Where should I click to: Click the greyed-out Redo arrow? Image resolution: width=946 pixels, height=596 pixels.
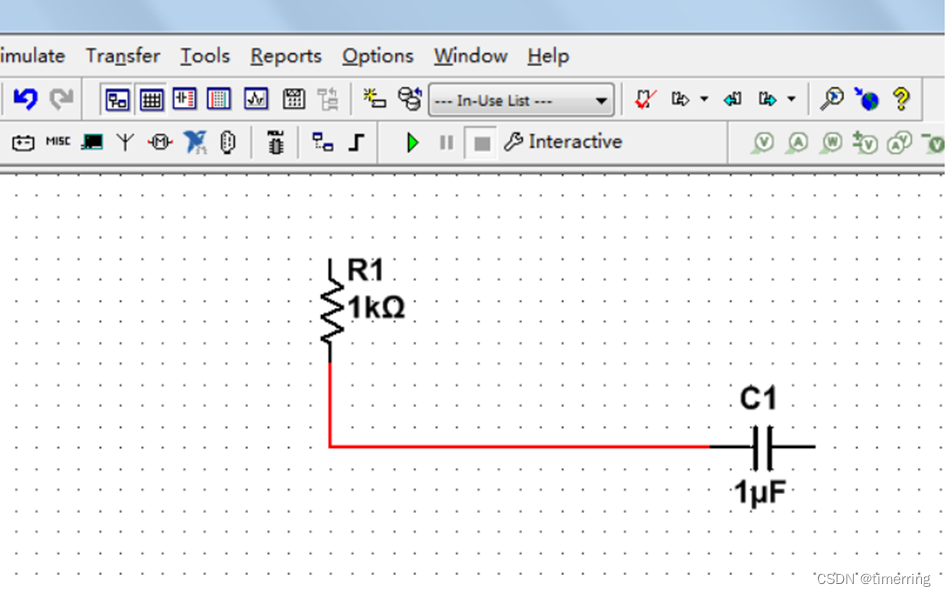[x=61, y=99]
